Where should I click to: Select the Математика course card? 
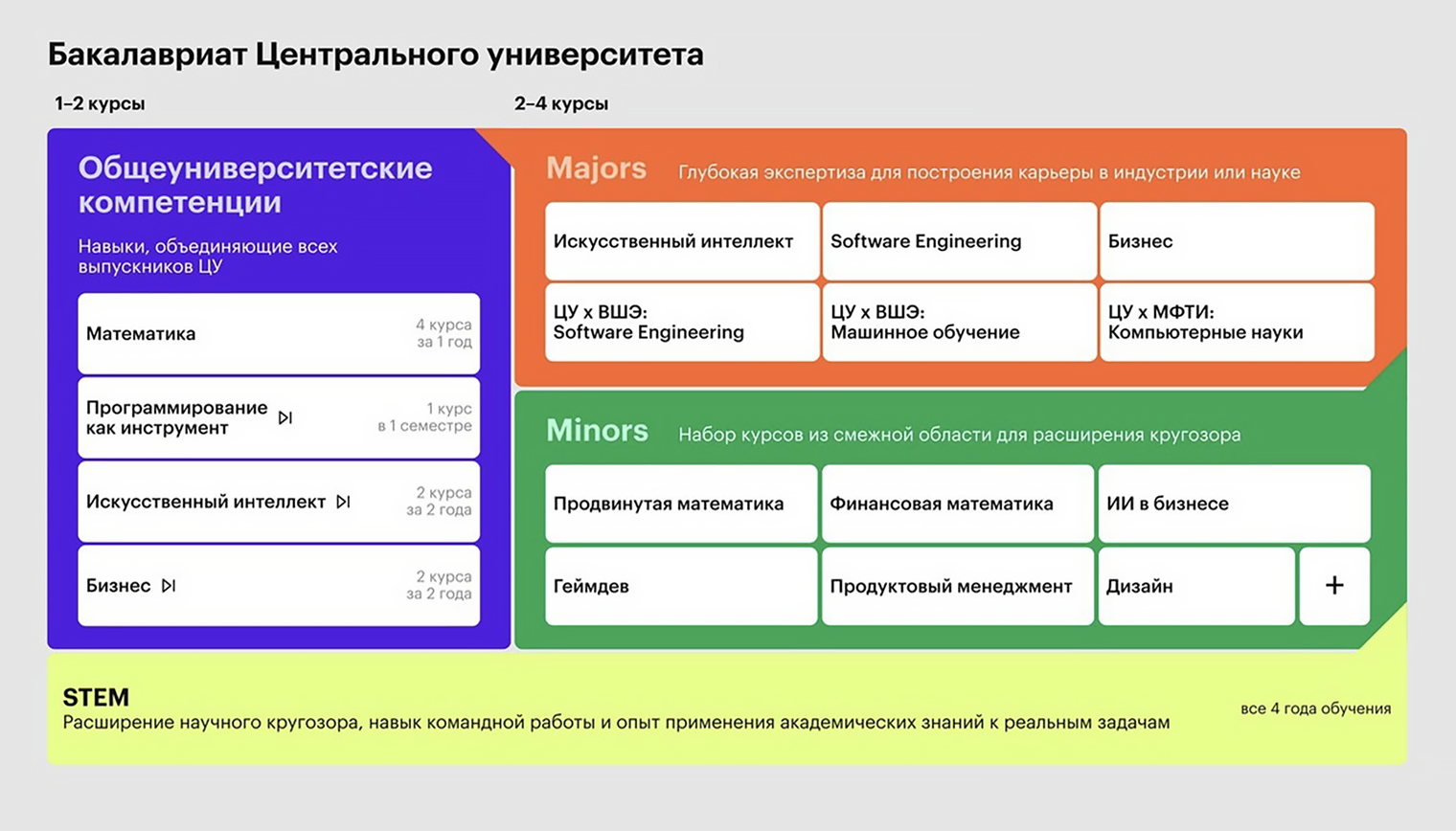pyautogui.click(x=279, y=333)
